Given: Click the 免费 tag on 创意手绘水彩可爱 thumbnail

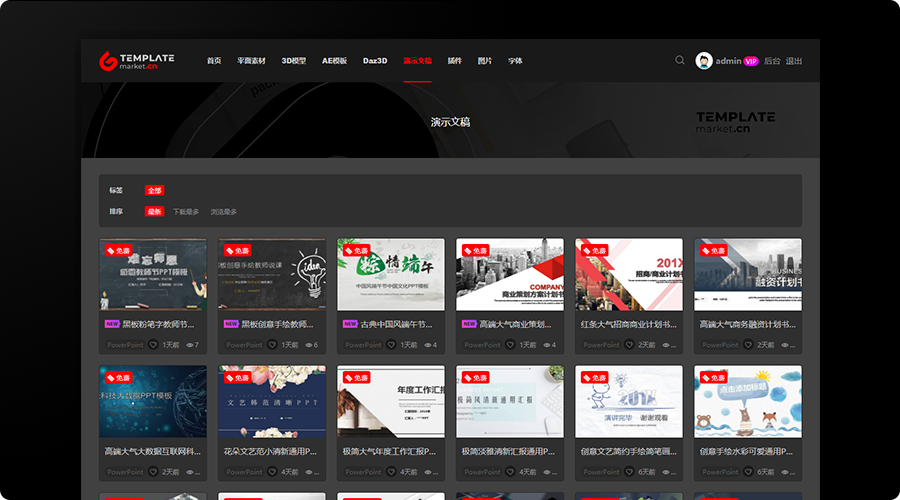Looking at the screenshot, I should pos(713,378).
